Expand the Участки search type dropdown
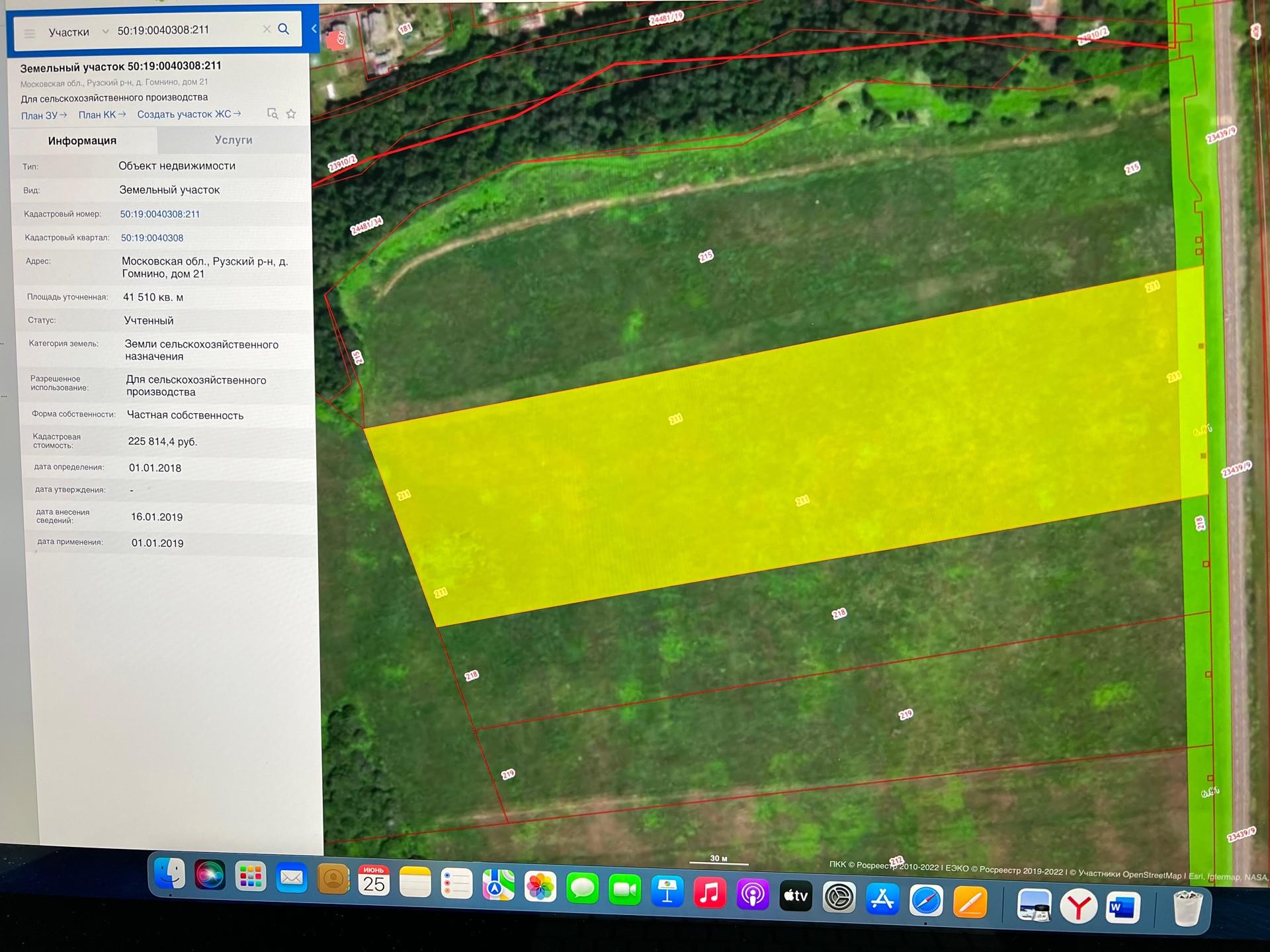1270x952 pixels. [105, 32]
